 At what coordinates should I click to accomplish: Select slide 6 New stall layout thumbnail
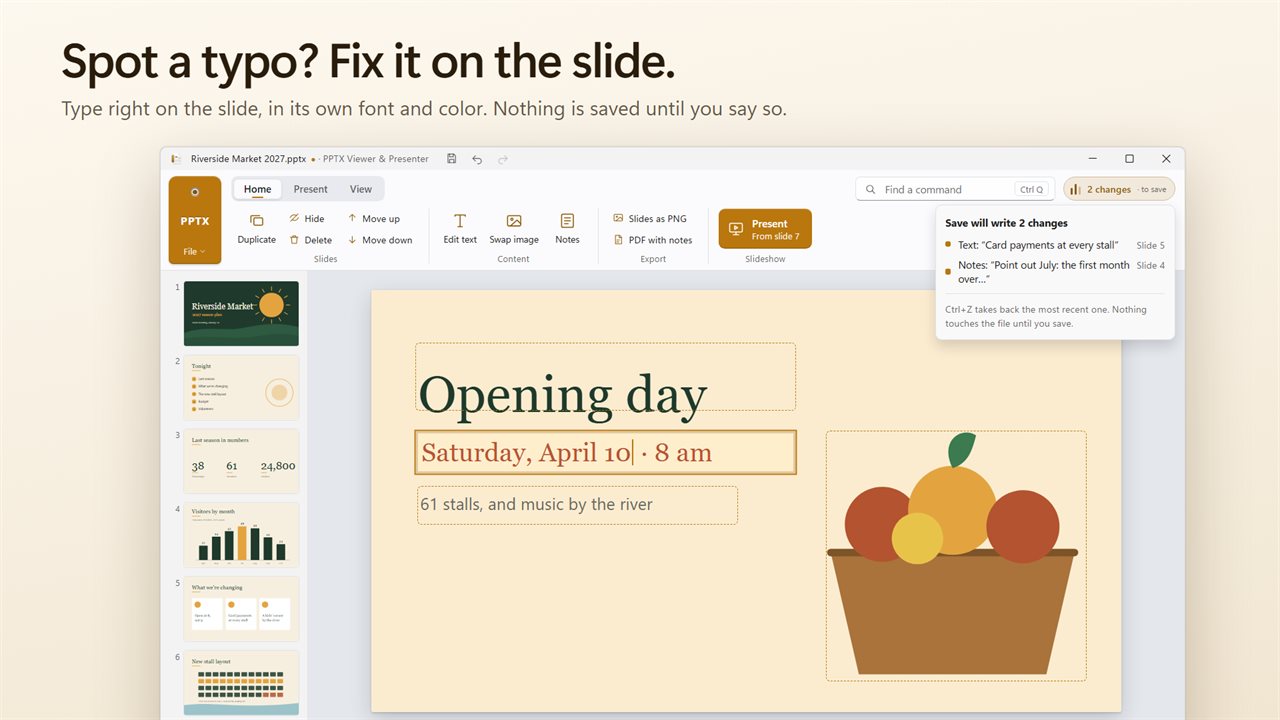[x=241, y=683]
